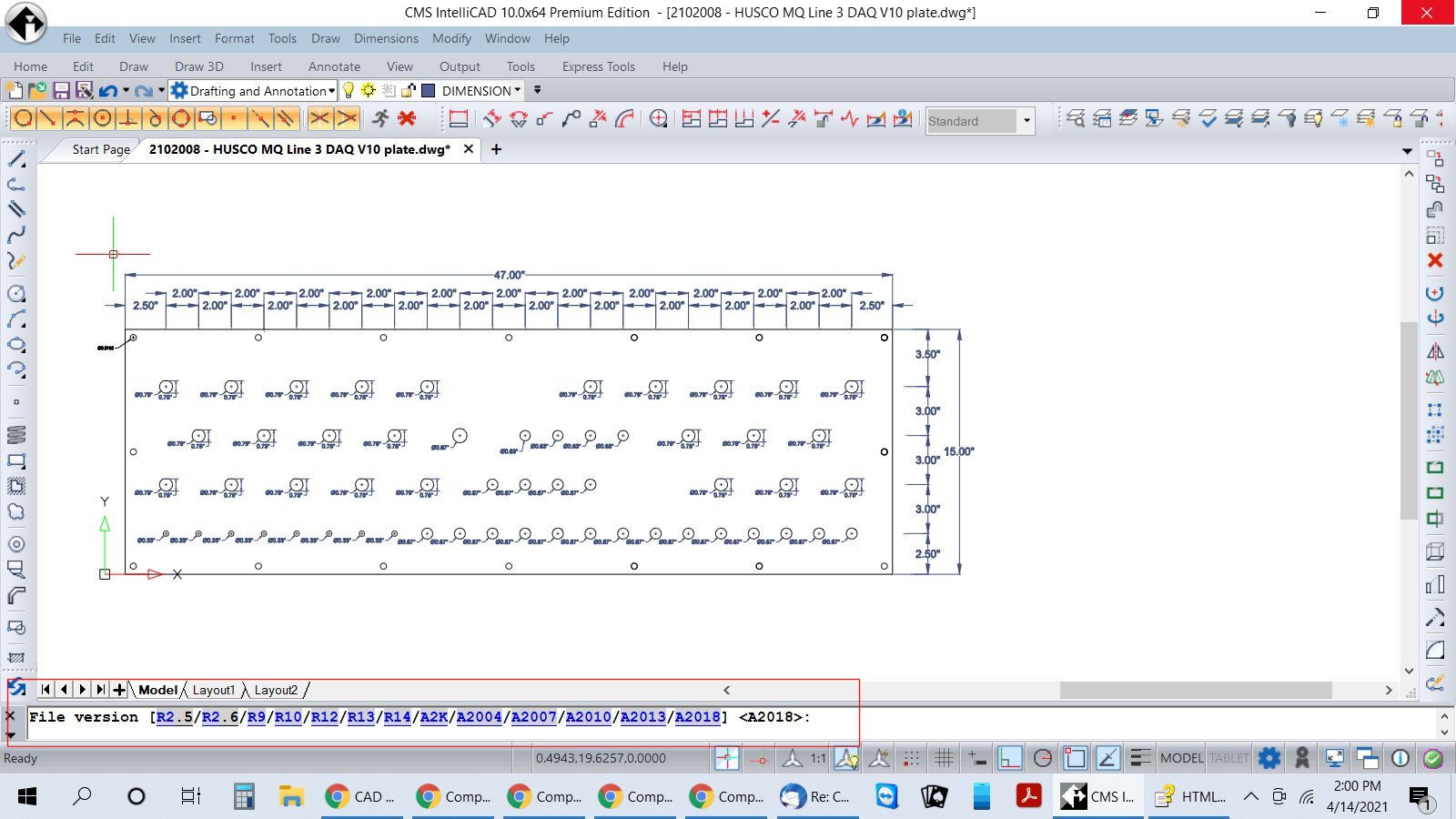The image size is (1456, 819).
Task: Open the Start Page document tab
Action: [x=100, y=149]
